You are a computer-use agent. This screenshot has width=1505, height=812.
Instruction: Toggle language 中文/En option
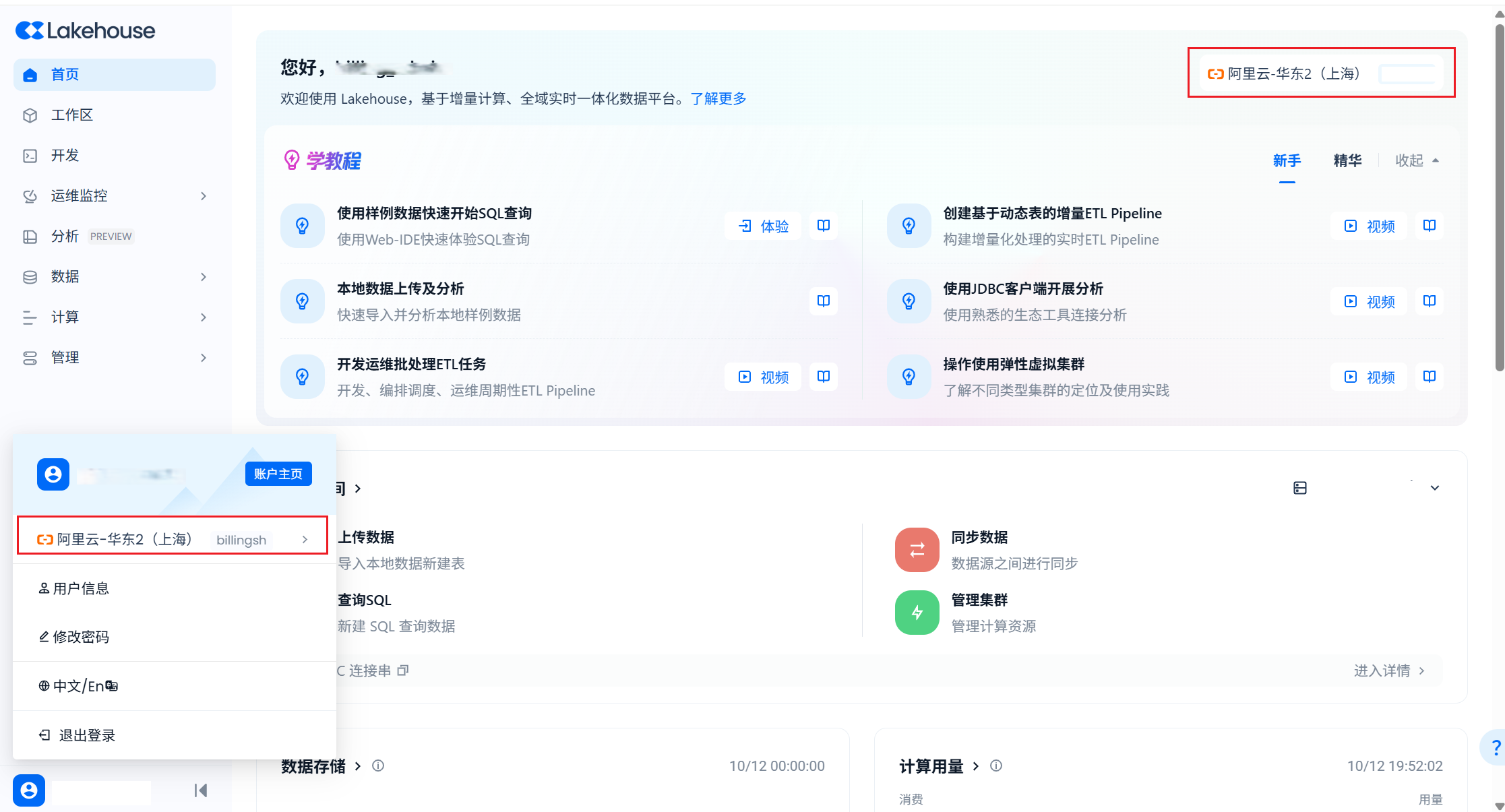[x=78, y=686]
